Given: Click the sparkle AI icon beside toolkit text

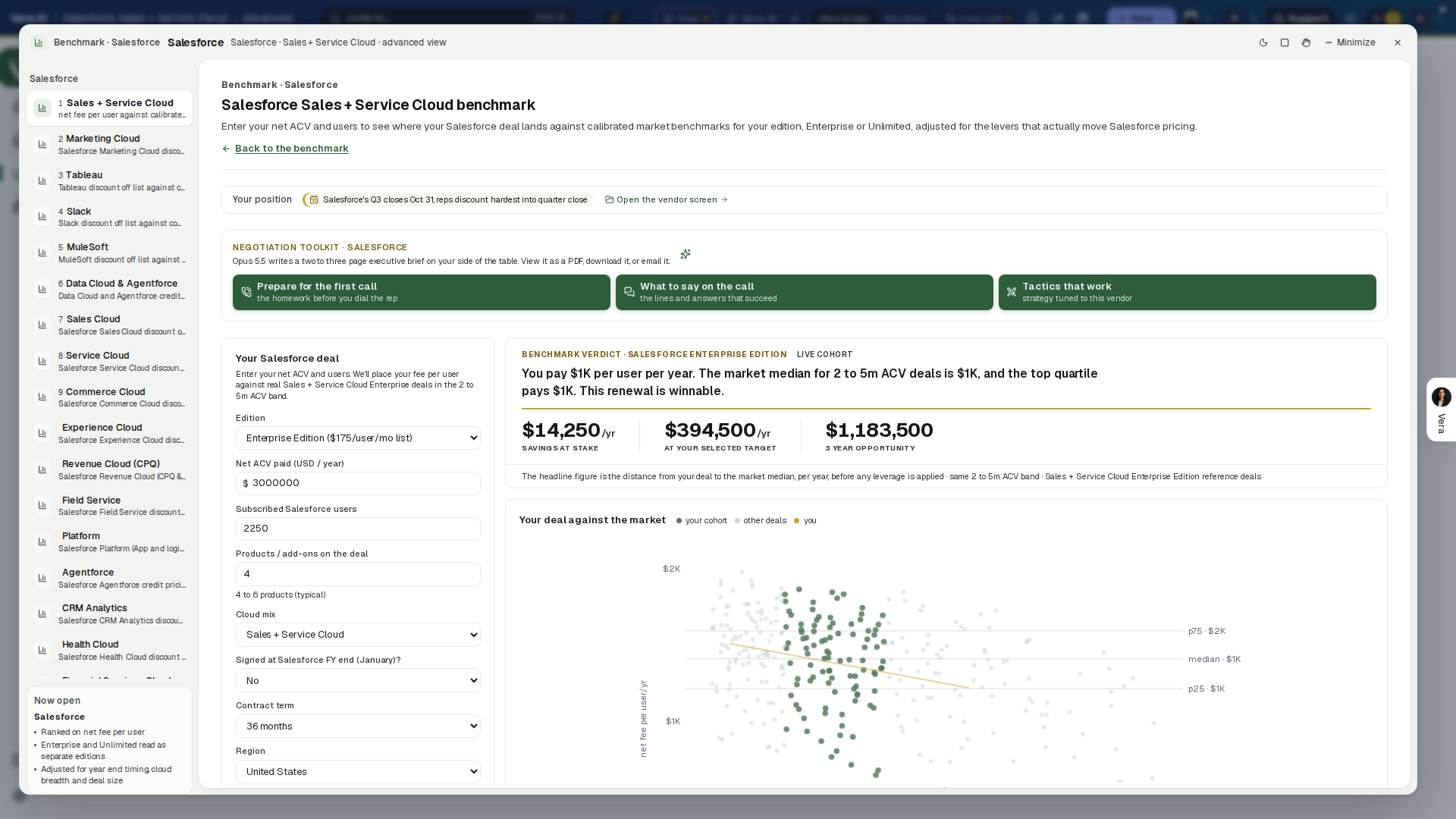Looking at the screenshot, I should click(686, 254).
